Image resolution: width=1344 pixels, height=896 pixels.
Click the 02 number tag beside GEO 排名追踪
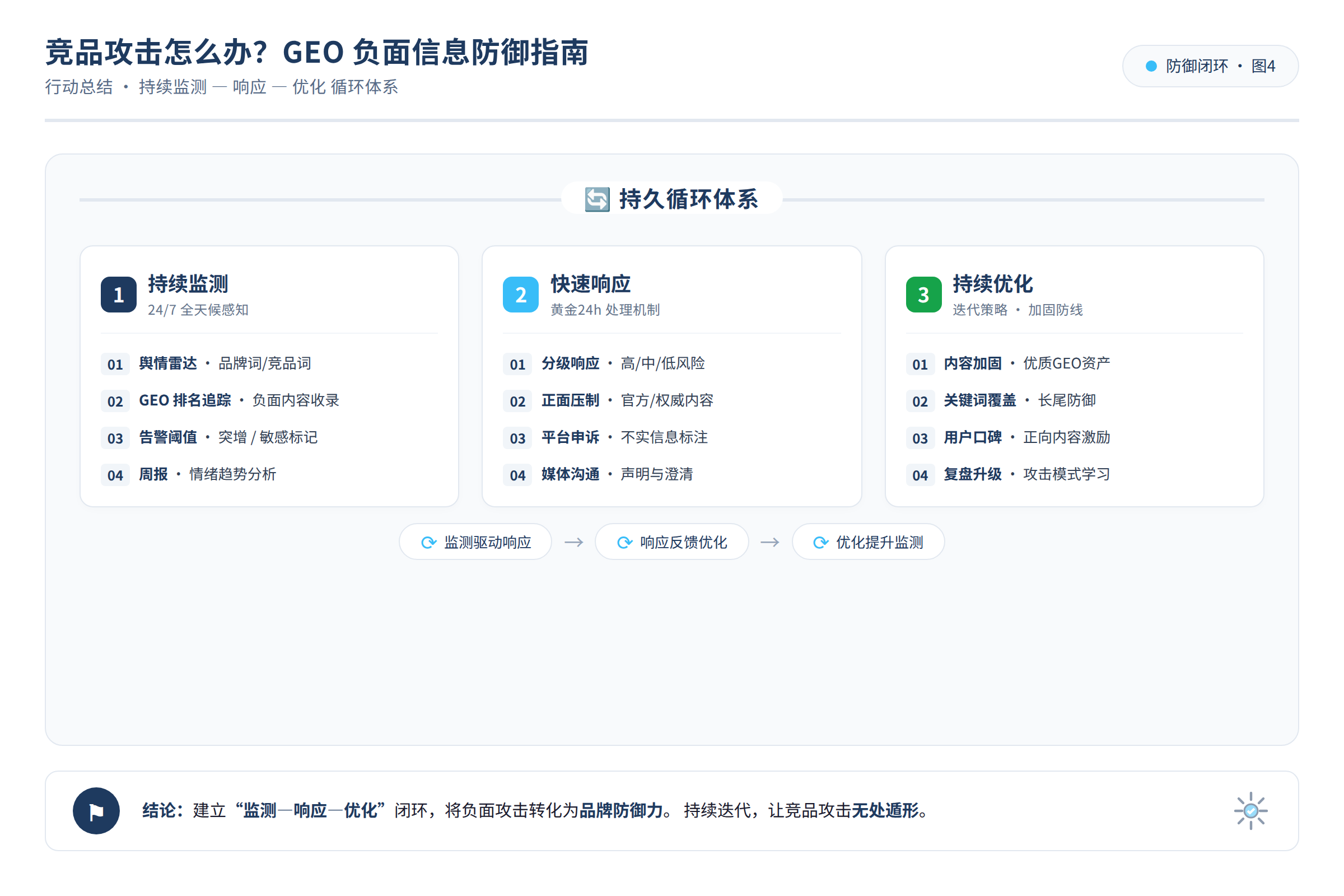(115, 401)
